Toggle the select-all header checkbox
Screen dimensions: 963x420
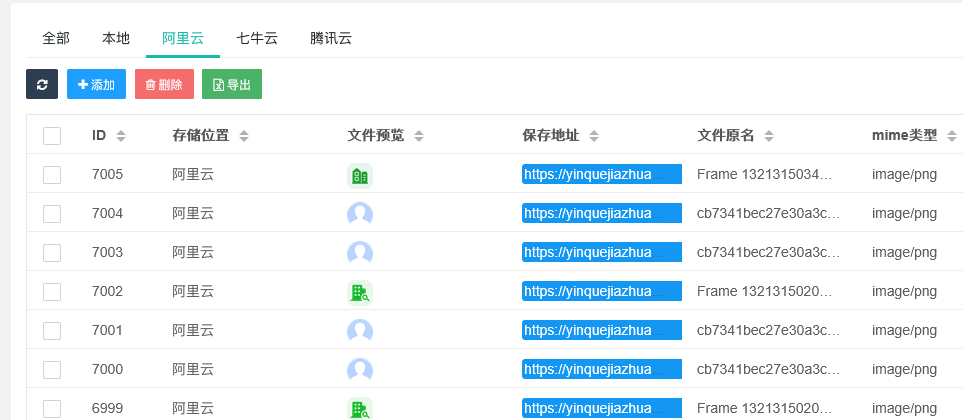[52, 136]
